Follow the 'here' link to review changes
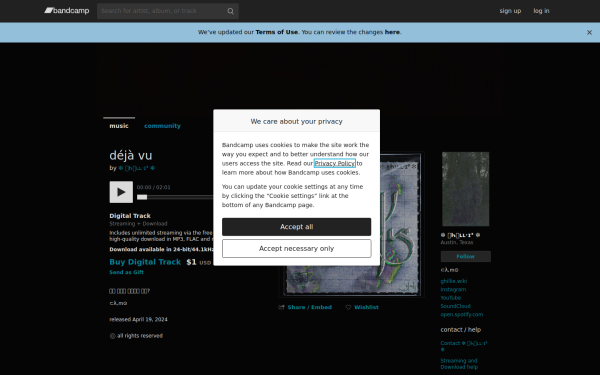The width and height of the screenshot is (600, 375). 392,32
